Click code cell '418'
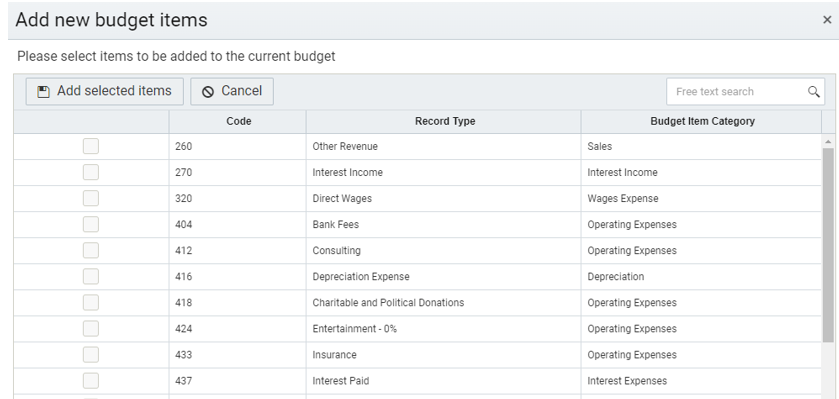This screenshot has height=399, width=839. [238, 302]
